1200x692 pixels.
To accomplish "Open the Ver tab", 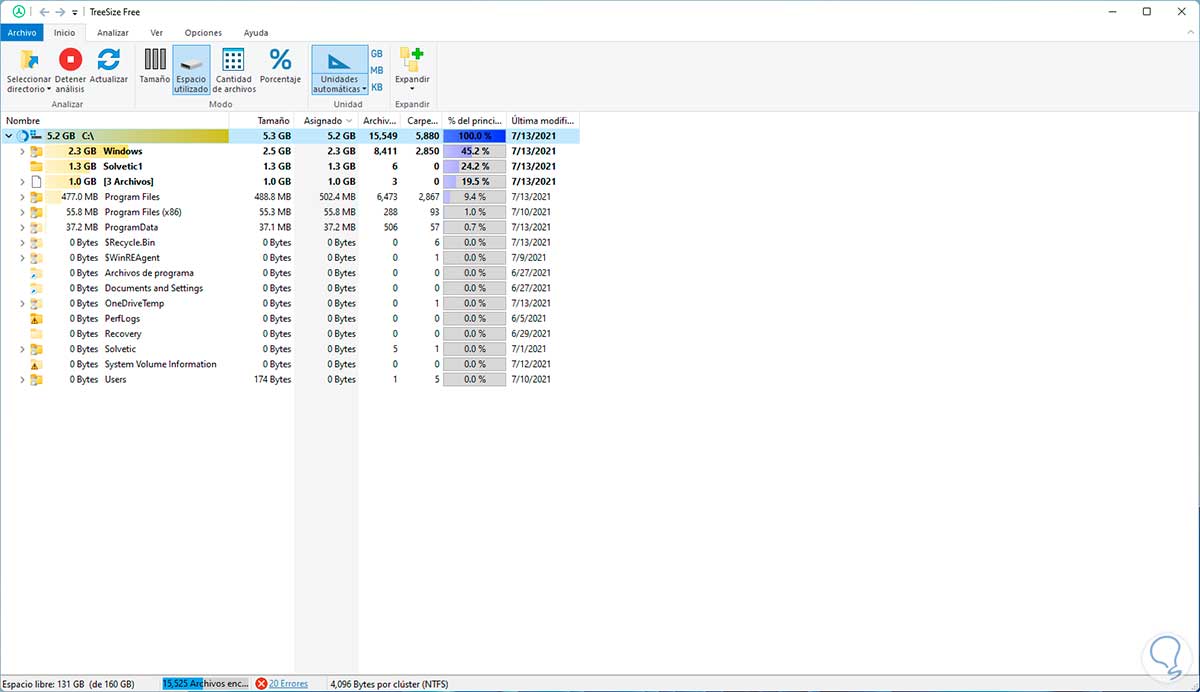I will point(157,33).
